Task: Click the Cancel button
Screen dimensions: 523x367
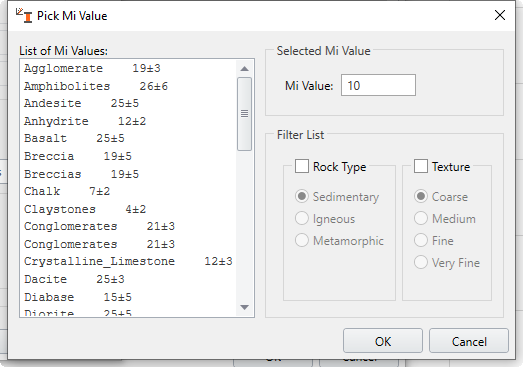Action: tap(469, 341)
